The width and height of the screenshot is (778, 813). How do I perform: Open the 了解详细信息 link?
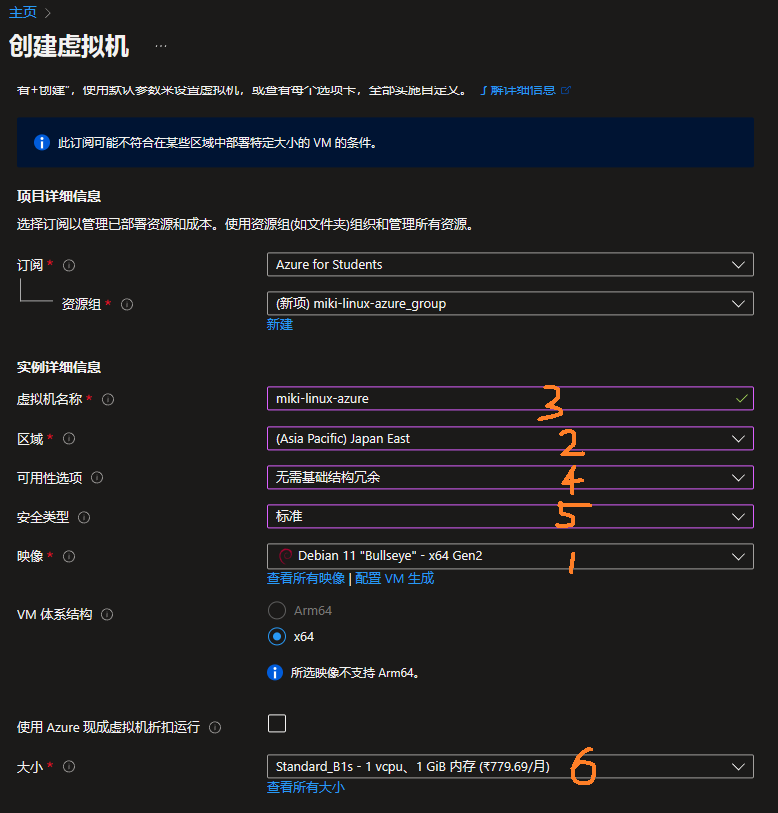tap(525, 90)
